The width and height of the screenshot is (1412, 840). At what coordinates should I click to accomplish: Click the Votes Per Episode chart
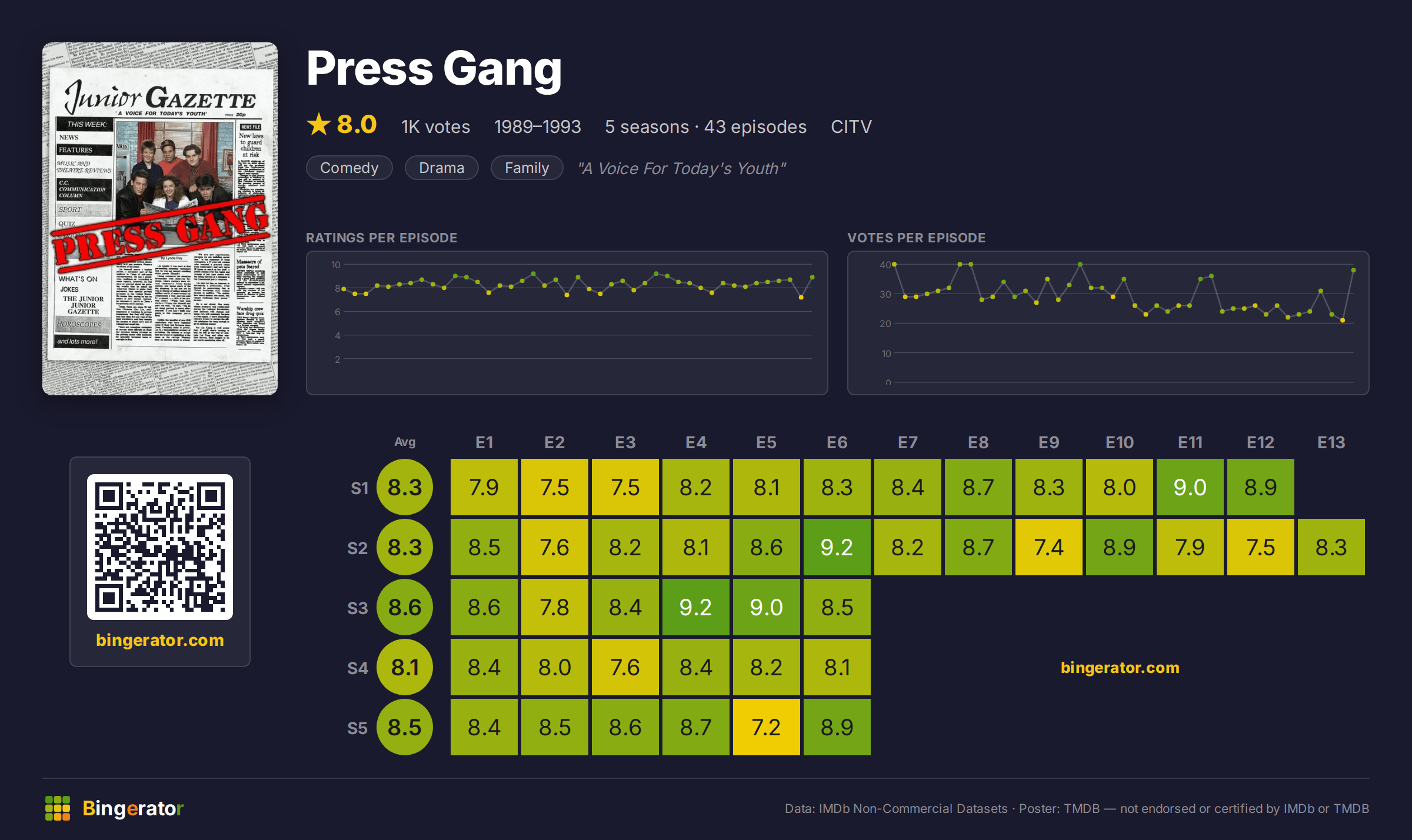click(x=1108, y=323)
